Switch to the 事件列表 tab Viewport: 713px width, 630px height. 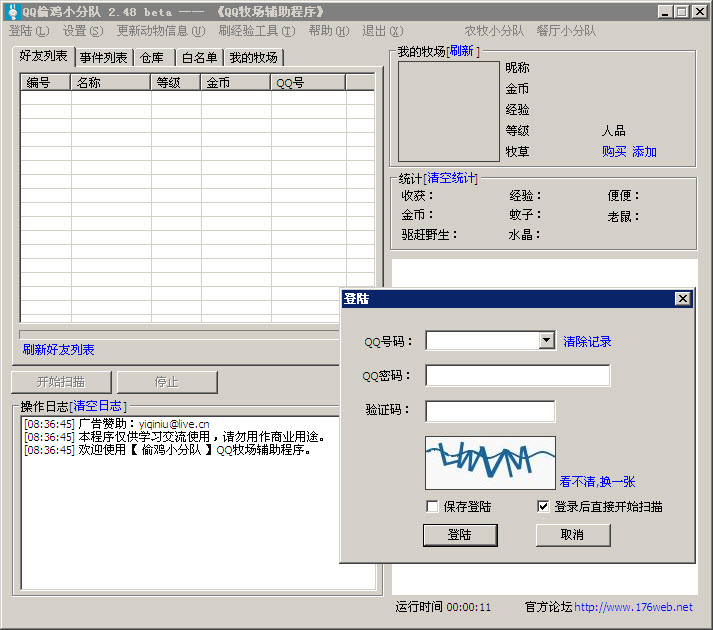click(x=104, y=58)
